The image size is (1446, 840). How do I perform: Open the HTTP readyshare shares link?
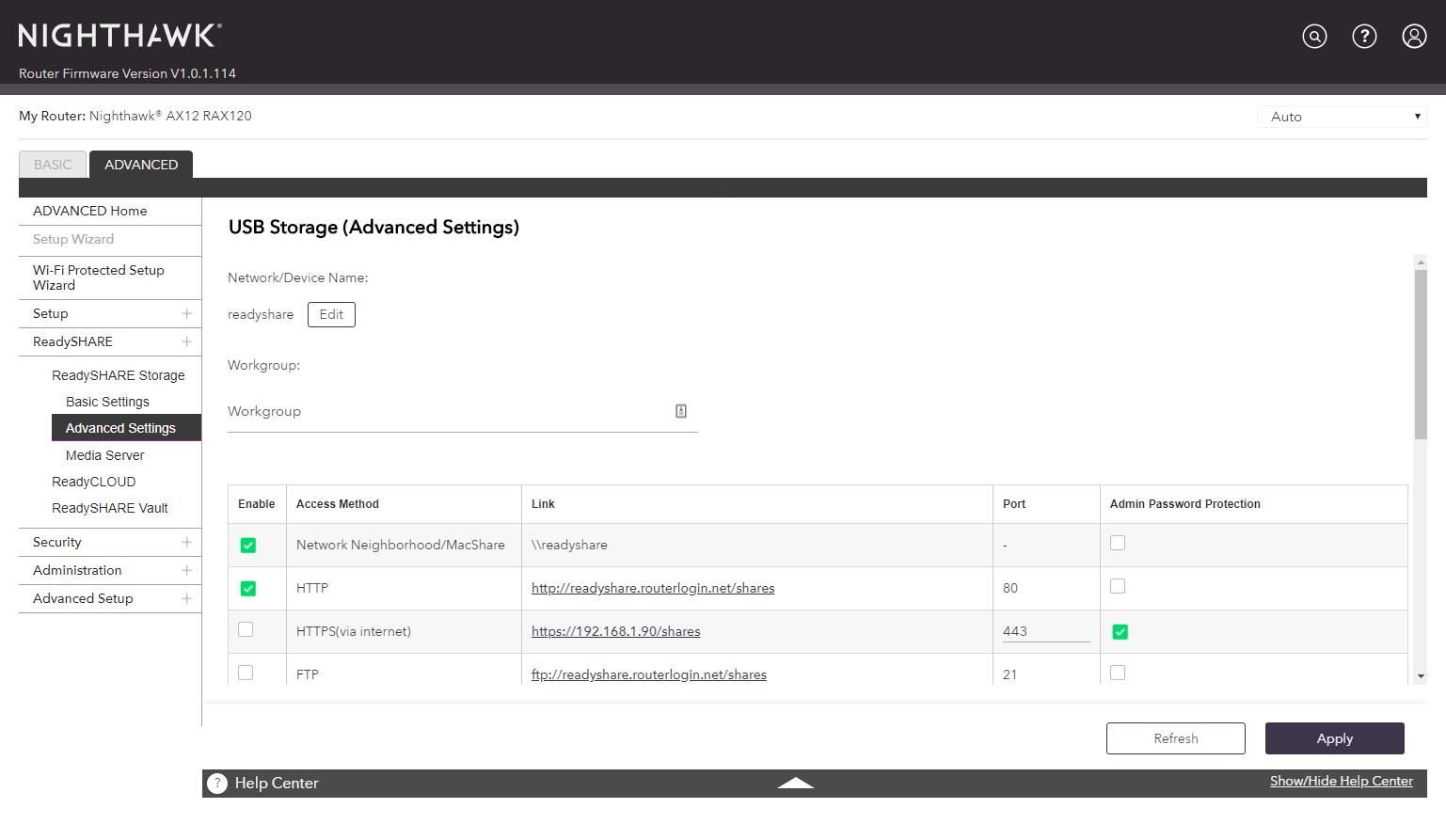[653, 588]
